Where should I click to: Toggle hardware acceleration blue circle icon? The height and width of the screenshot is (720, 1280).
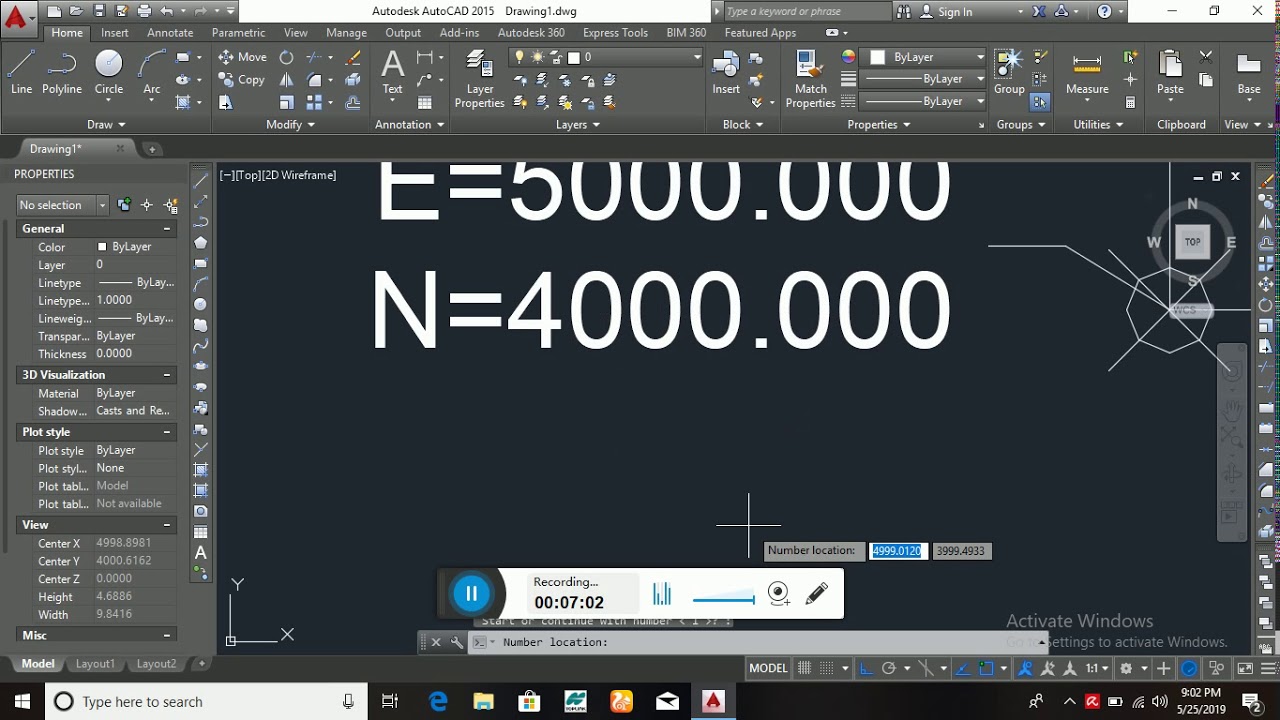click(x=1189, y=668)
